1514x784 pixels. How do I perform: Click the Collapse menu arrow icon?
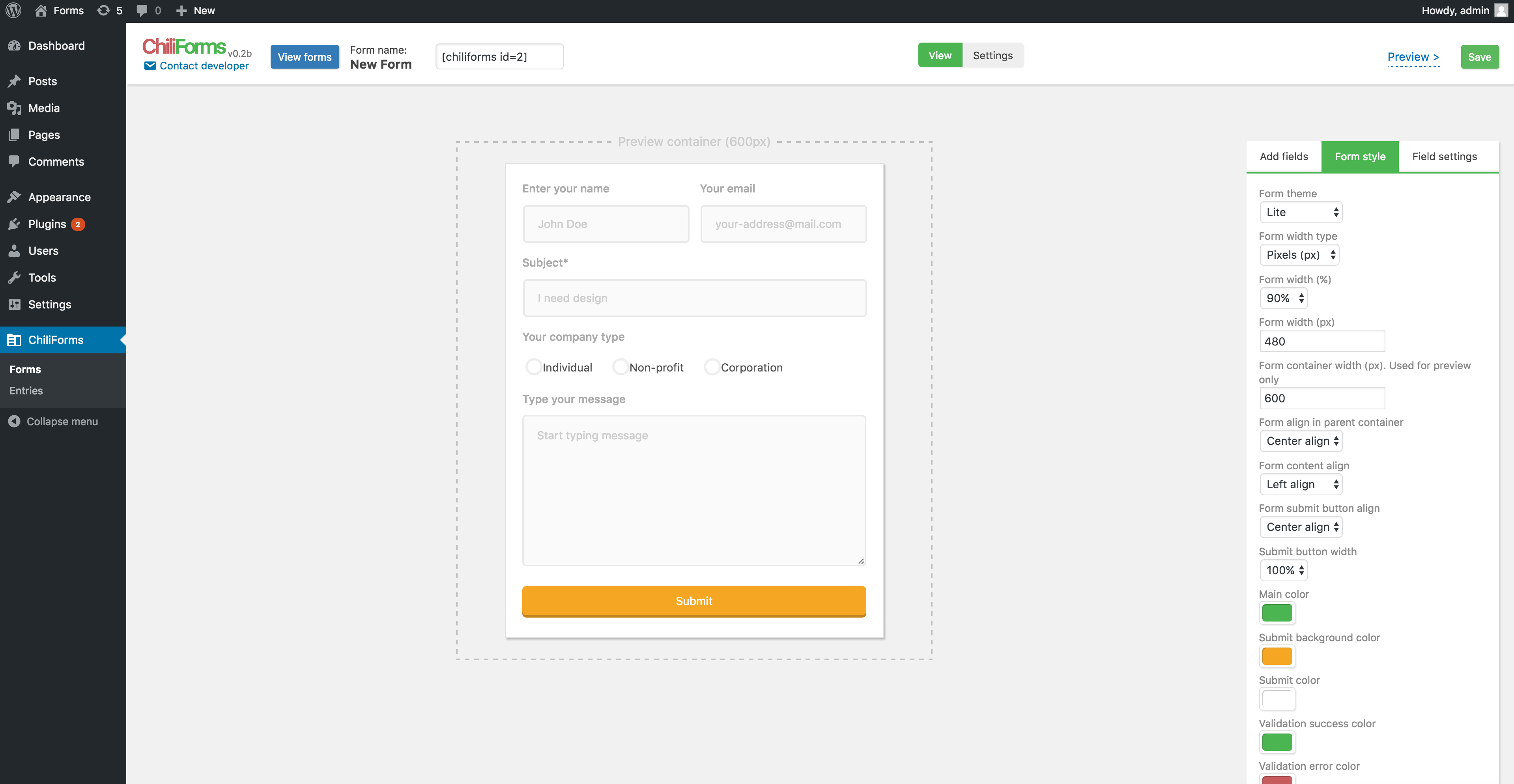tap(14, 422)
